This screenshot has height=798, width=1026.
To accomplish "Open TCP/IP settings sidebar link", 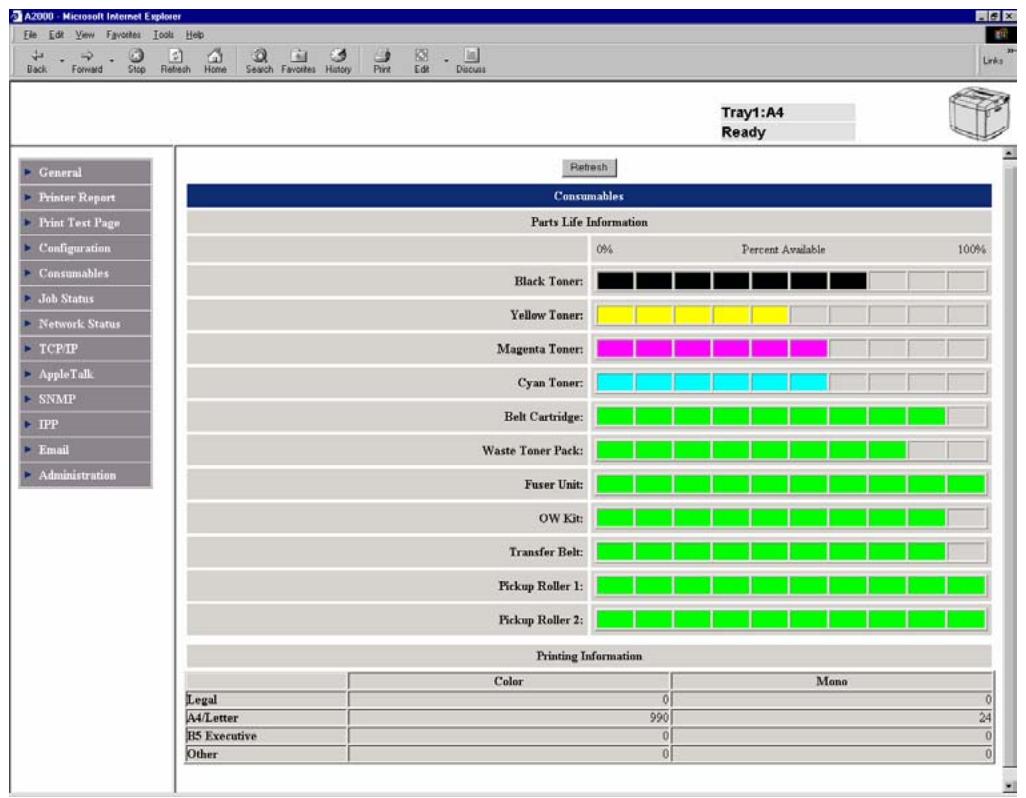I will coord(86,349).
